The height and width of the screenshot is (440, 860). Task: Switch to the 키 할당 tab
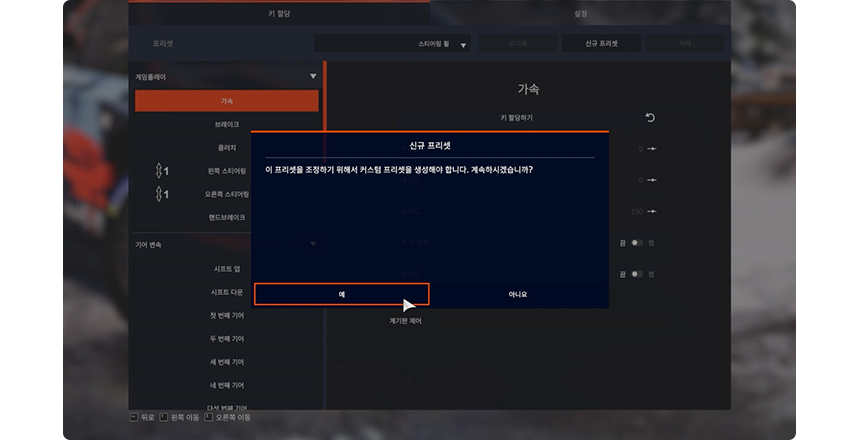point(279,15)
